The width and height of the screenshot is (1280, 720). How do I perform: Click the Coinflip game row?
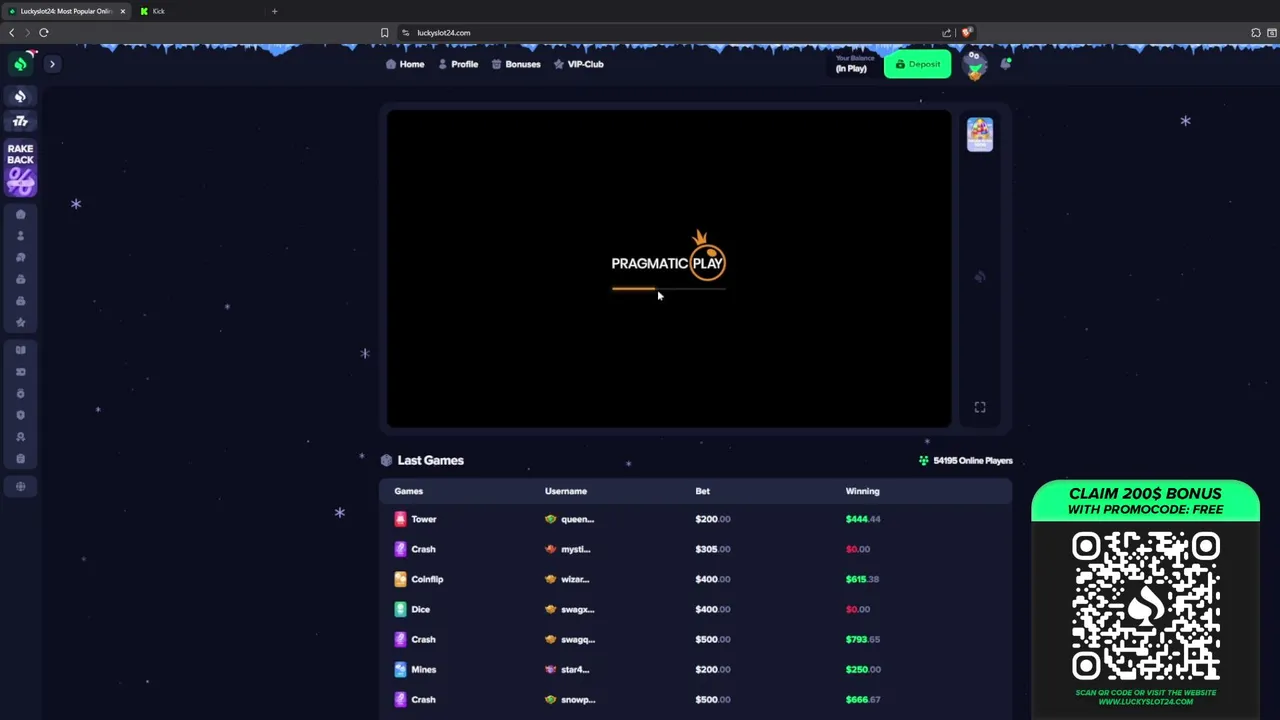(x=695, y=579)
